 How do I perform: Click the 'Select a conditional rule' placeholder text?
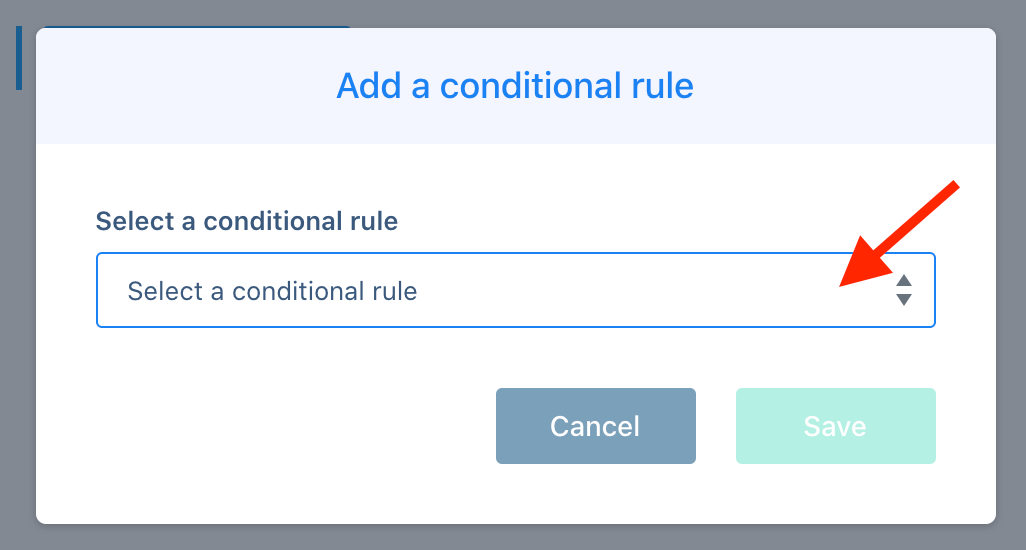pyautogui.click(x=272, y=291)
